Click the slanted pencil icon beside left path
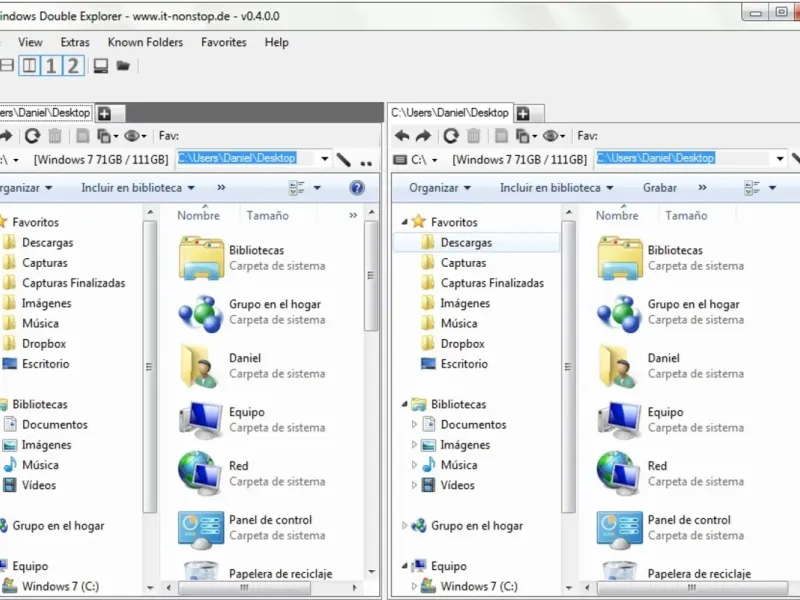Image resolution: width=800 pixels, height=600 pixels. pyautogui.click(x=343, y=160)
